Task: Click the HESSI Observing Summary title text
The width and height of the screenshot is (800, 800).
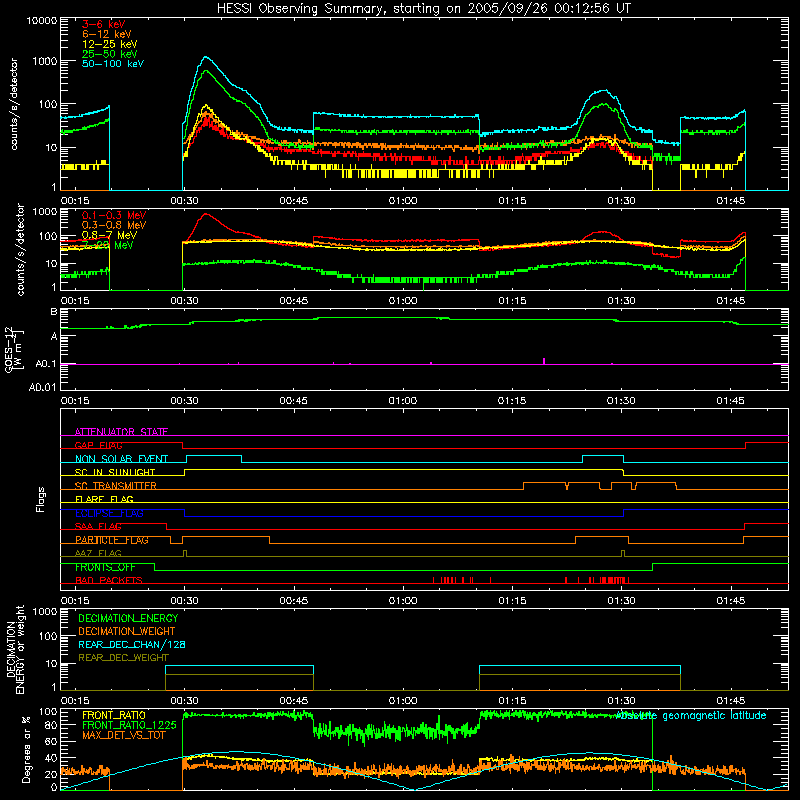Action: [424, 9]
